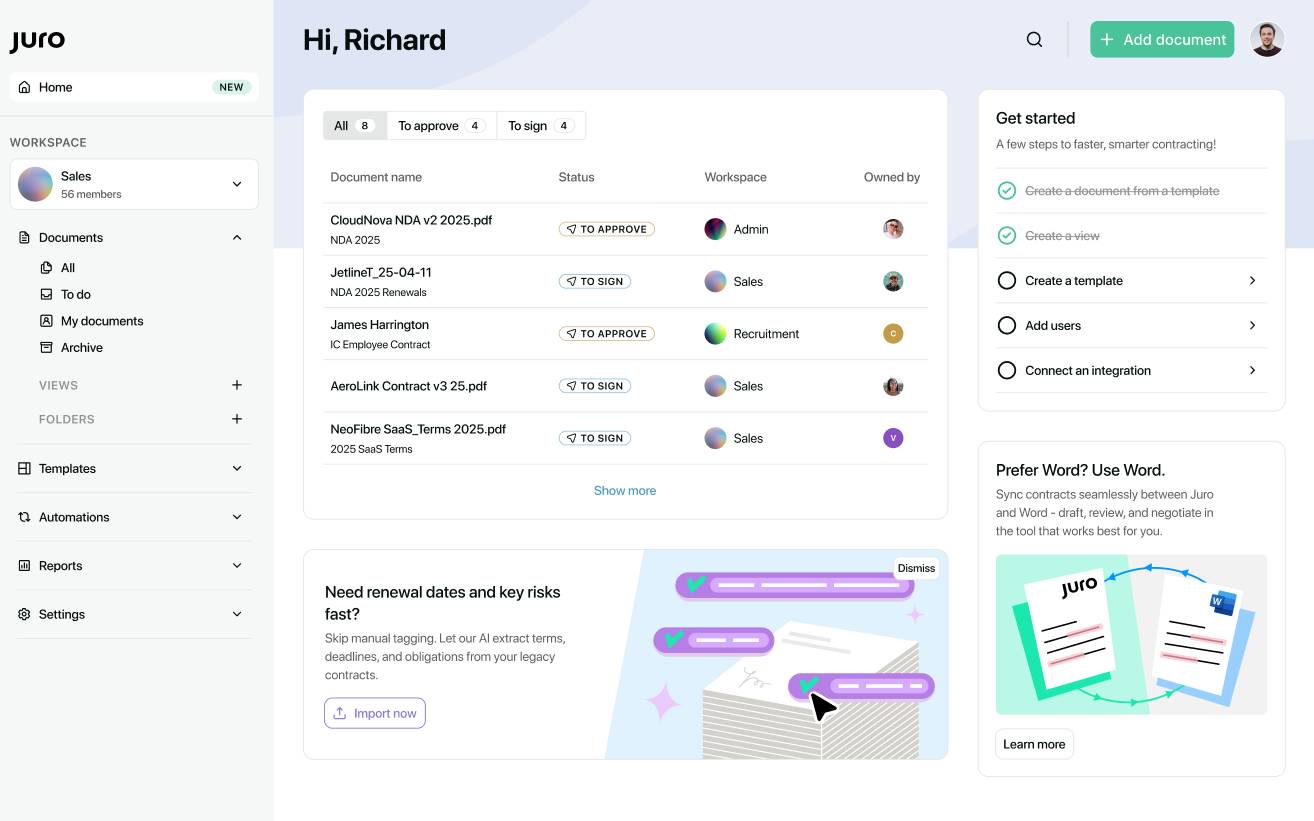Add a new view with plus icon
Screen dimensions: 1314x821
(237, 385)
